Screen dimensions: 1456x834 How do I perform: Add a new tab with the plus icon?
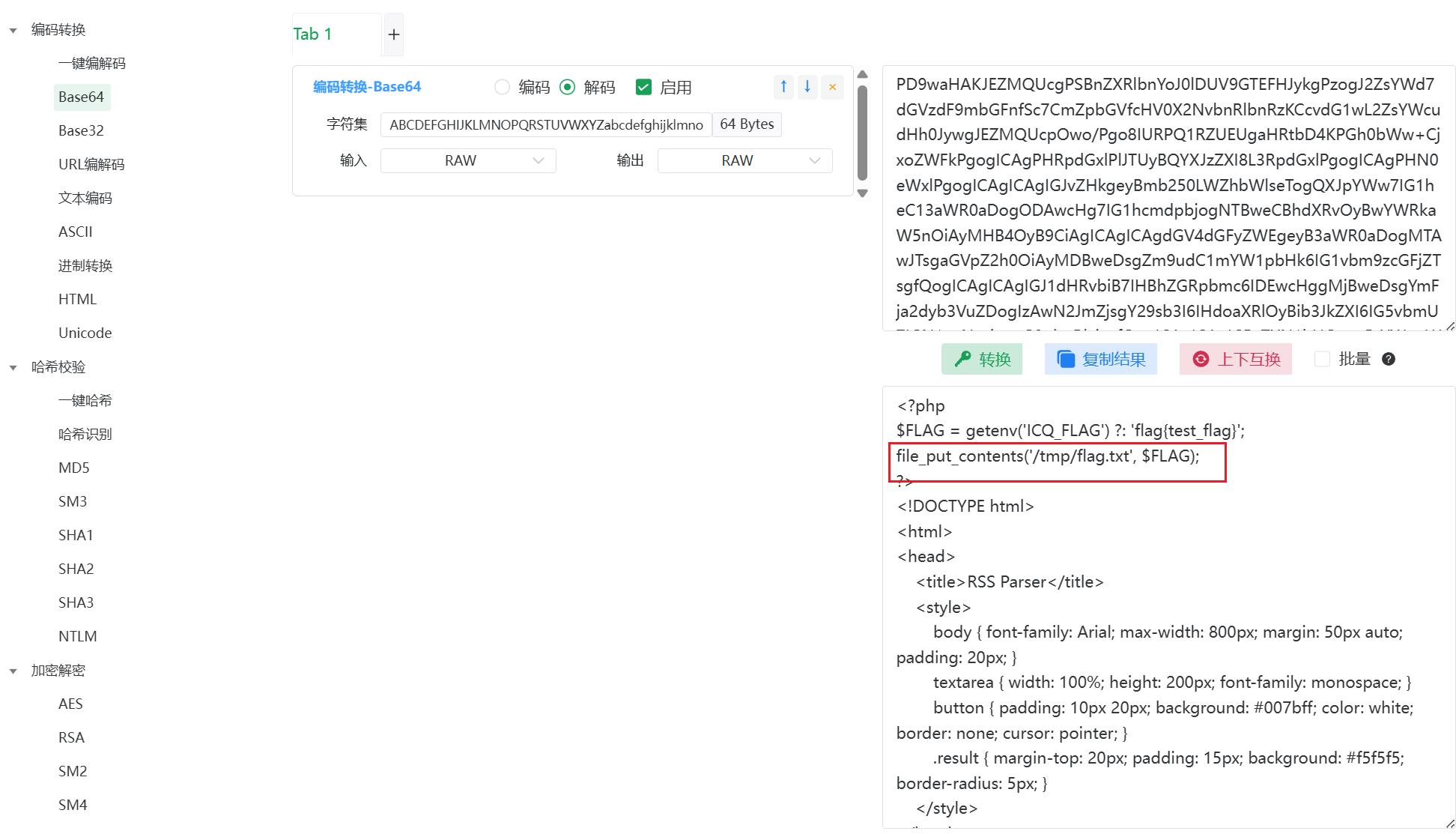coord(394,34)
